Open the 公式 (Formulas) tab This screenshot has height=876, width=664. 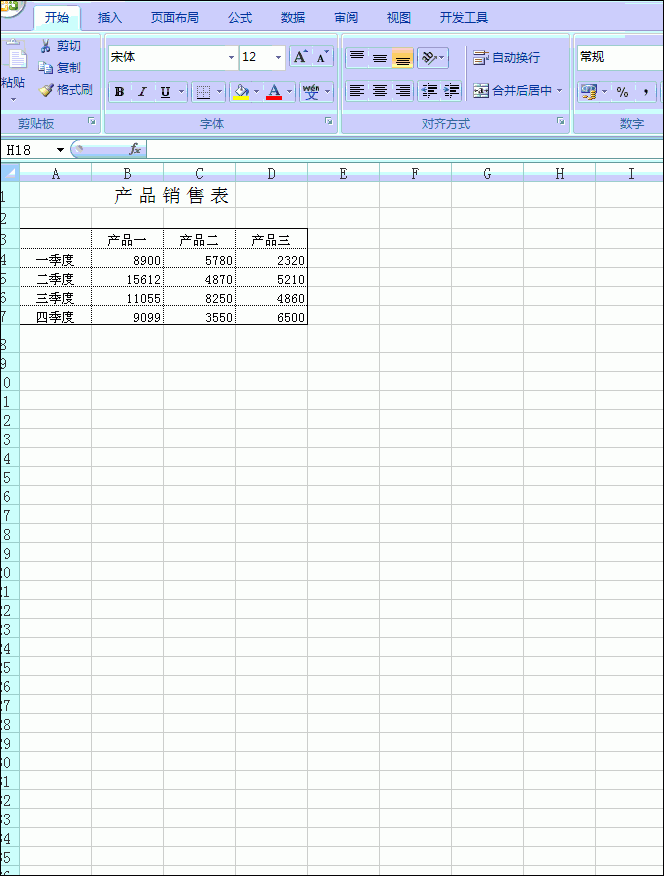click(x=240, y=17)
